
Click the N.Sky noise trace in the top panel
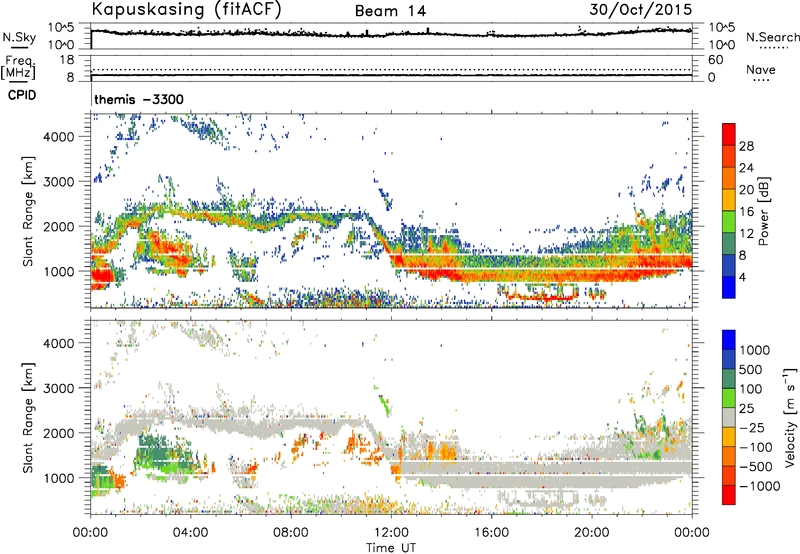391,34
